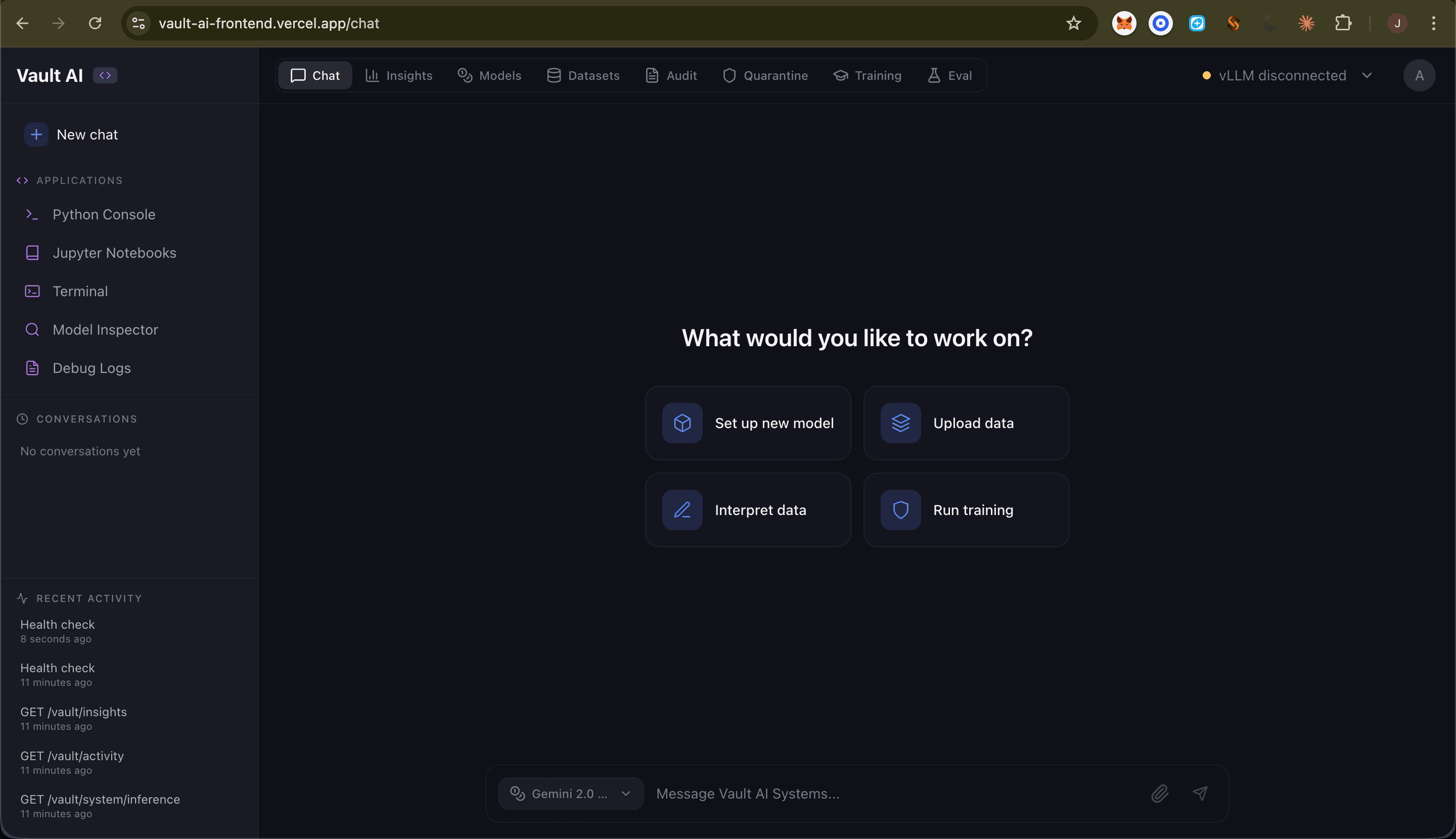Screen dimensions: 1456x839
Task: Launch the Terminal application
Action: [x=80, y=291]
